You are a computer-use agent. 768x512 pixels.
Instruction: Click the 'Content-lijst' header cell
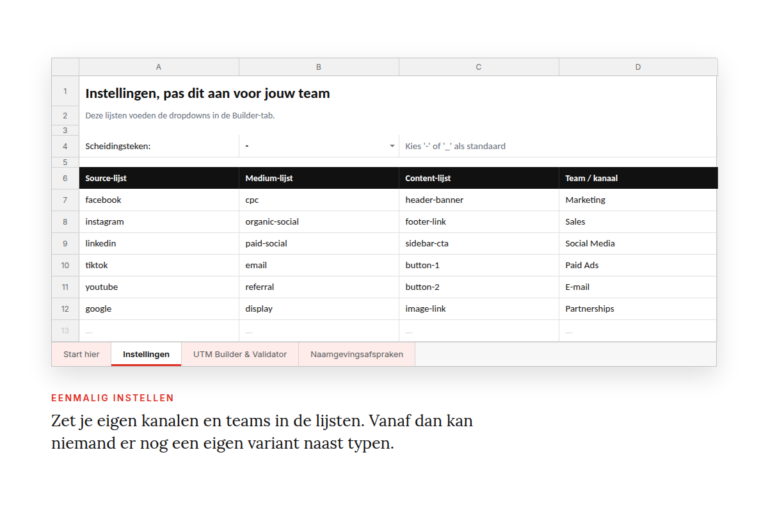[x=479, y=178]
